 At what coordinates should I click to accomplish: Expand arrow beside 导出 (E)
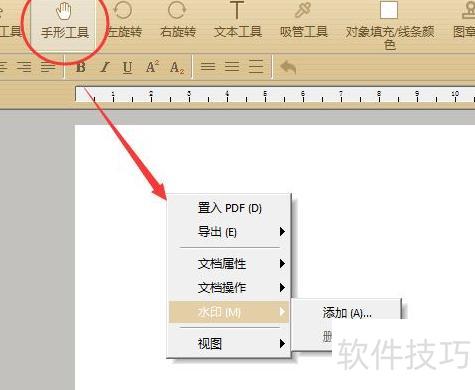pyautogui.click(x=282, y=232)
